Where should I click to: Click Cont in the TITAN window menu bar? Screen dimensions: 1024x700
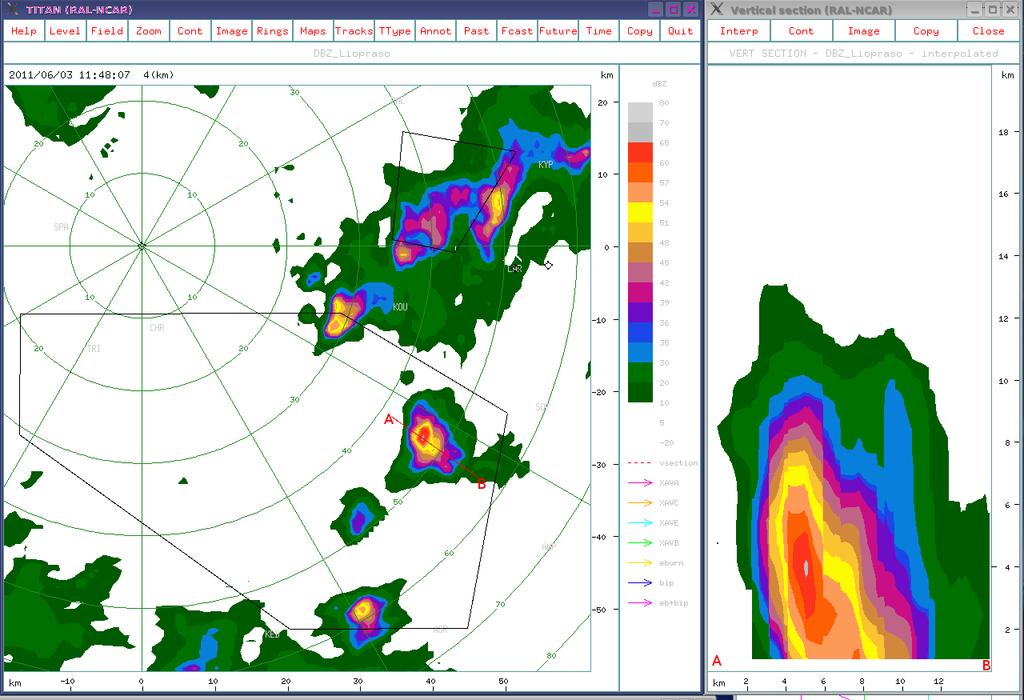tap(189, 31)
